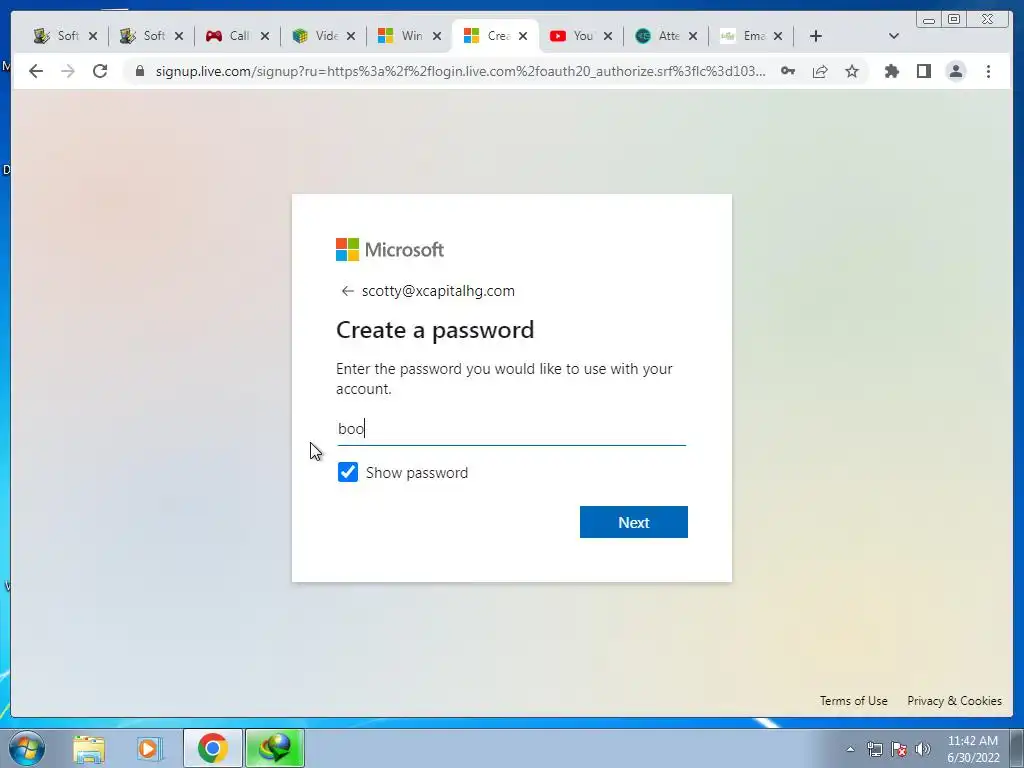
Task: Switch to the YouTube tab
Action: pos(573,36)
